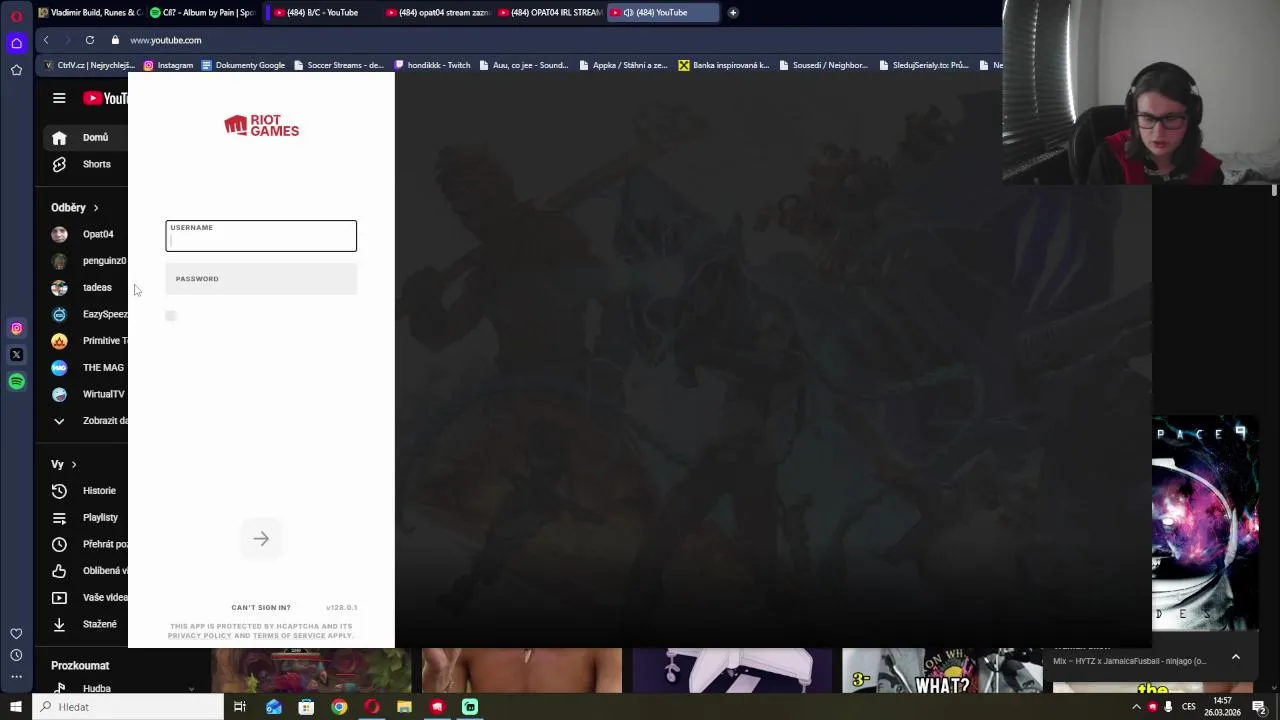Open the YouTube Shorts icon in sidebar
The width and height of the screenshot is (1280, 720).
(x=59, y=164)
